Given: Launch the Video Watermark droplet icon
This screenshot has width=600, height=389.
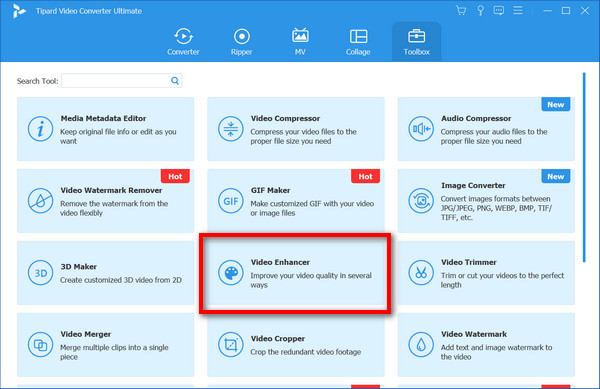Looking at the screenshot, I should coord(421,345).
